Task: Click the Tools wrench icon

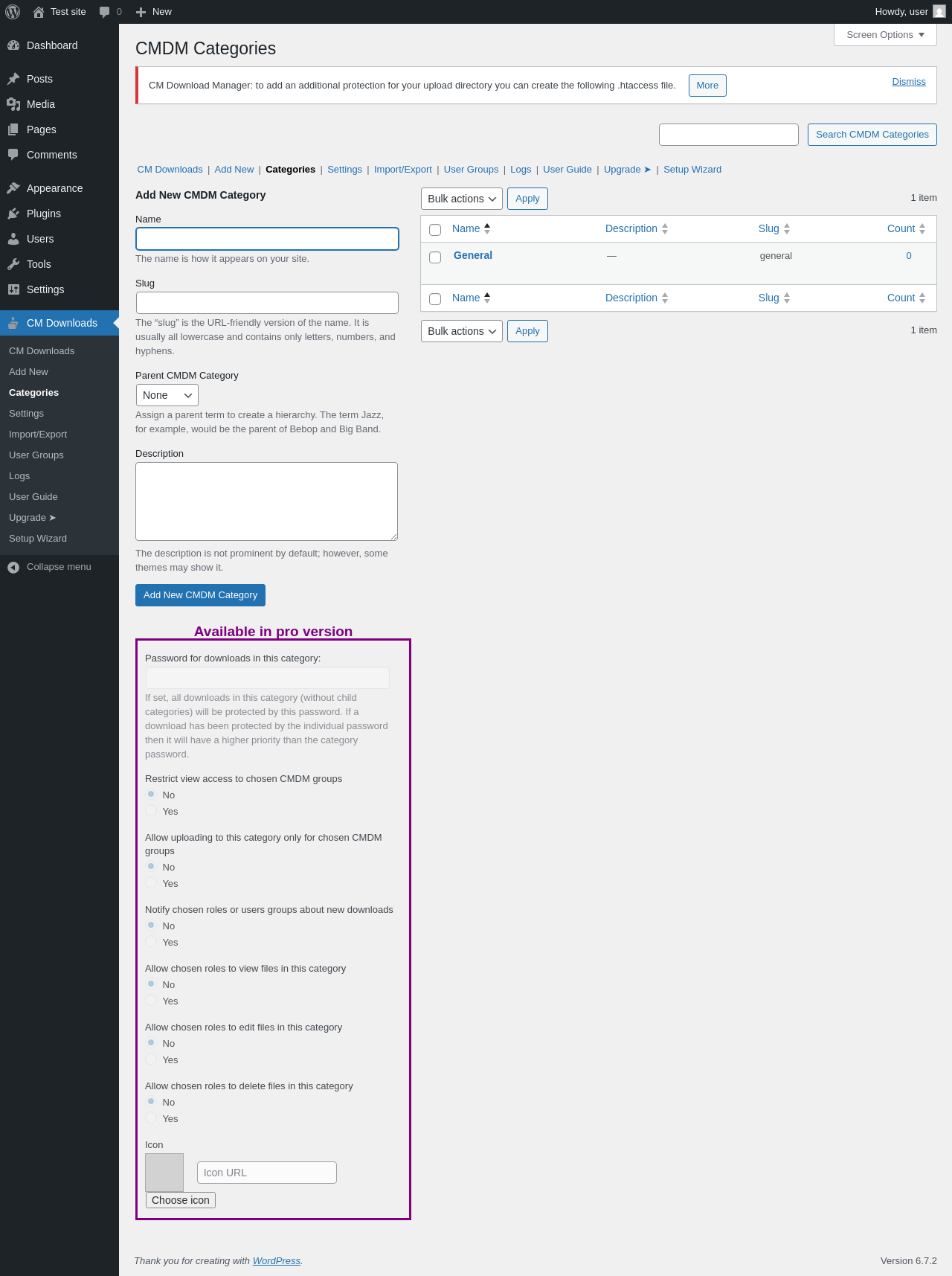Action: 13,264
